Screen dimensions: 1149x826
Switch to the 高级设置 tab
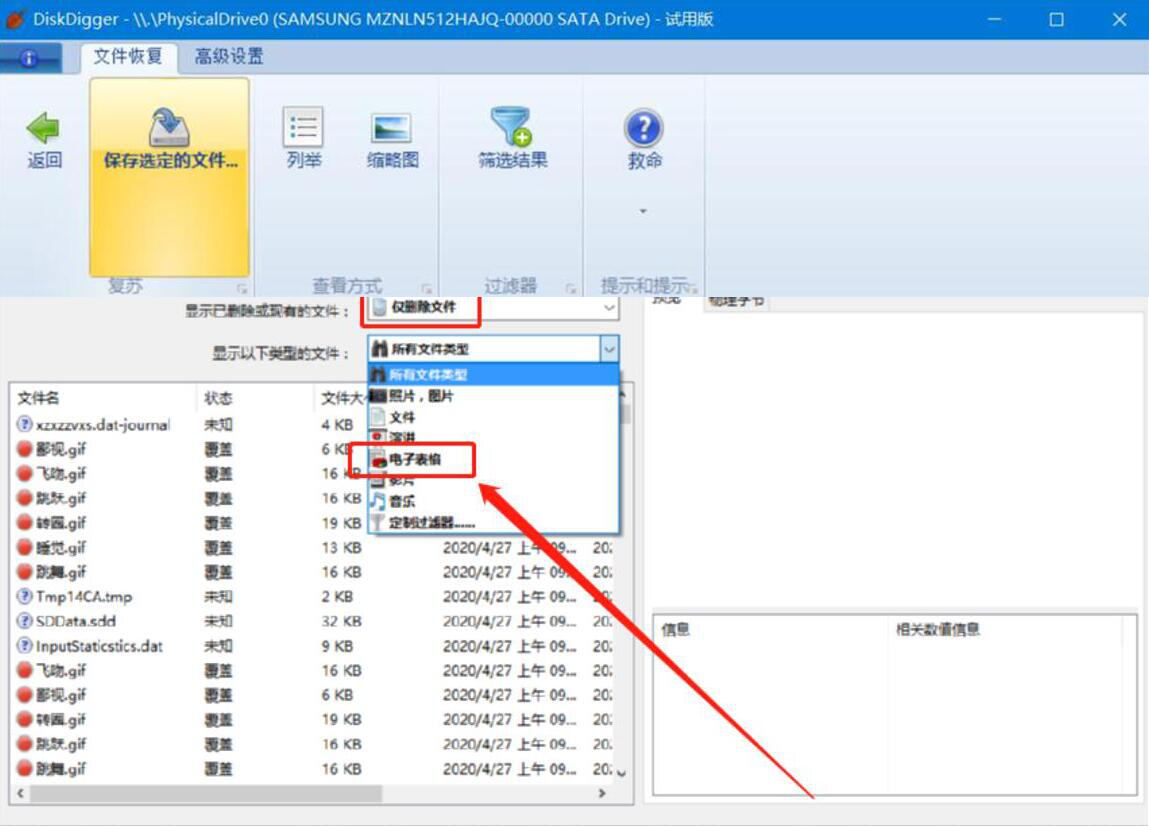coord(229,56)
